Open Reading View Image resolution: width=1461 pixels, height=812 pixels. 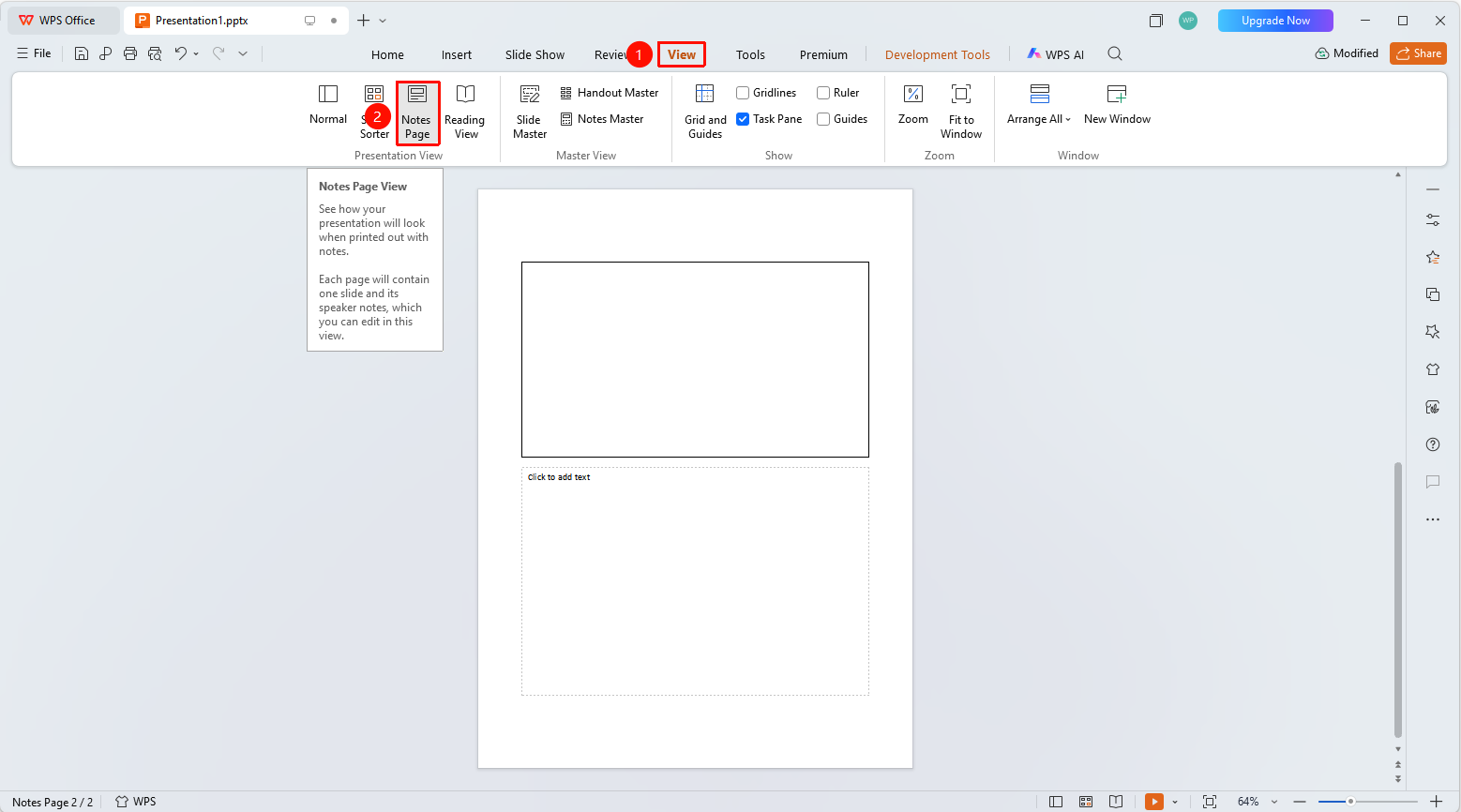point(465,112)
